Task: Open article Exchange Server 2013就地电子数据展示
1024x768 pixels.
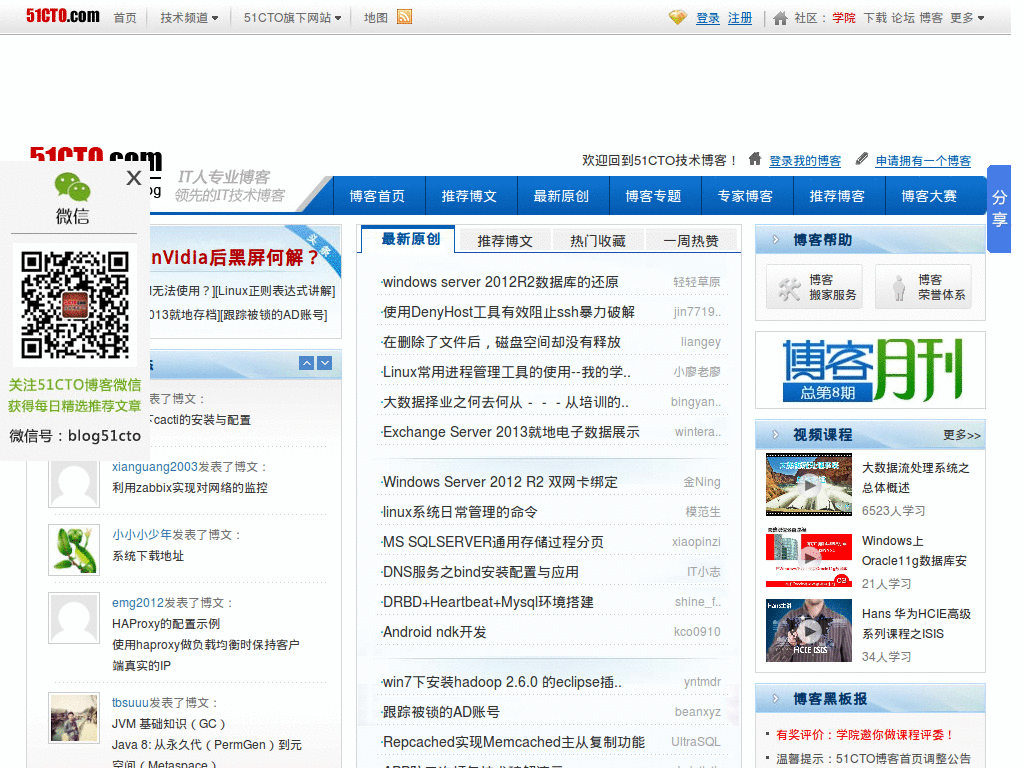Action: pyautogui.click(x=511, y=432)
